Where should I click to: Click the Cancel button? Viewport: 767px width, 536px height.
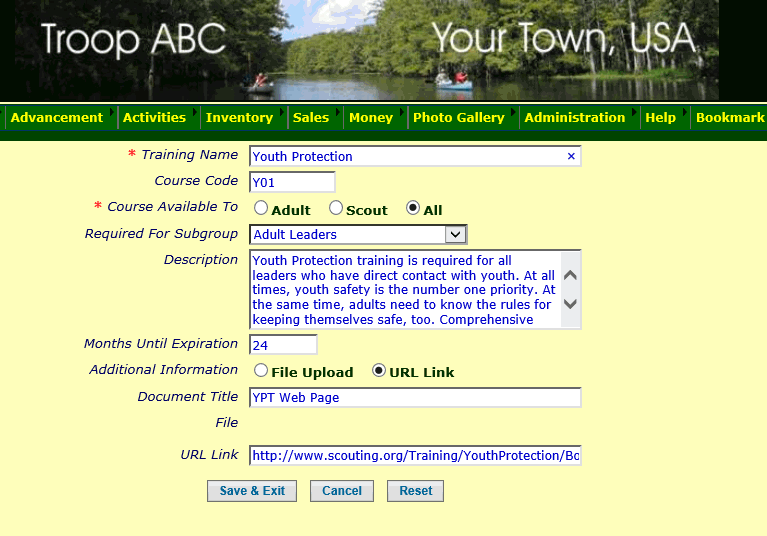(342, 491)
